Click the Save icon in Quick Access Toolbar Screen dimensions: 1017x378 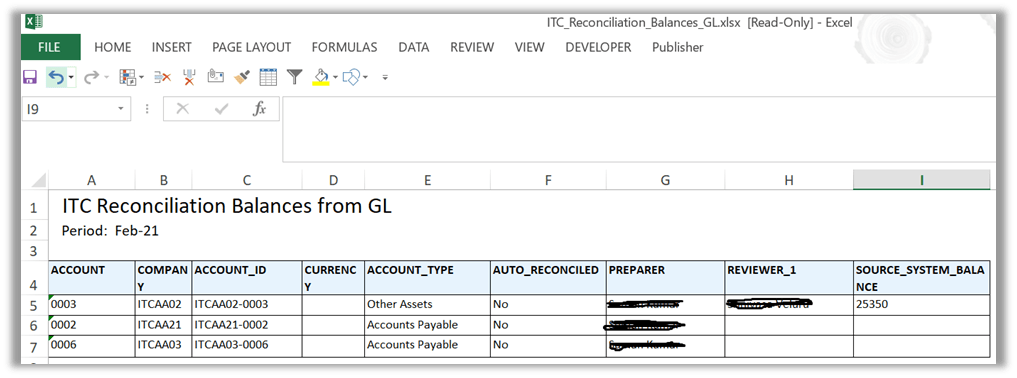(x=30, y=78)
